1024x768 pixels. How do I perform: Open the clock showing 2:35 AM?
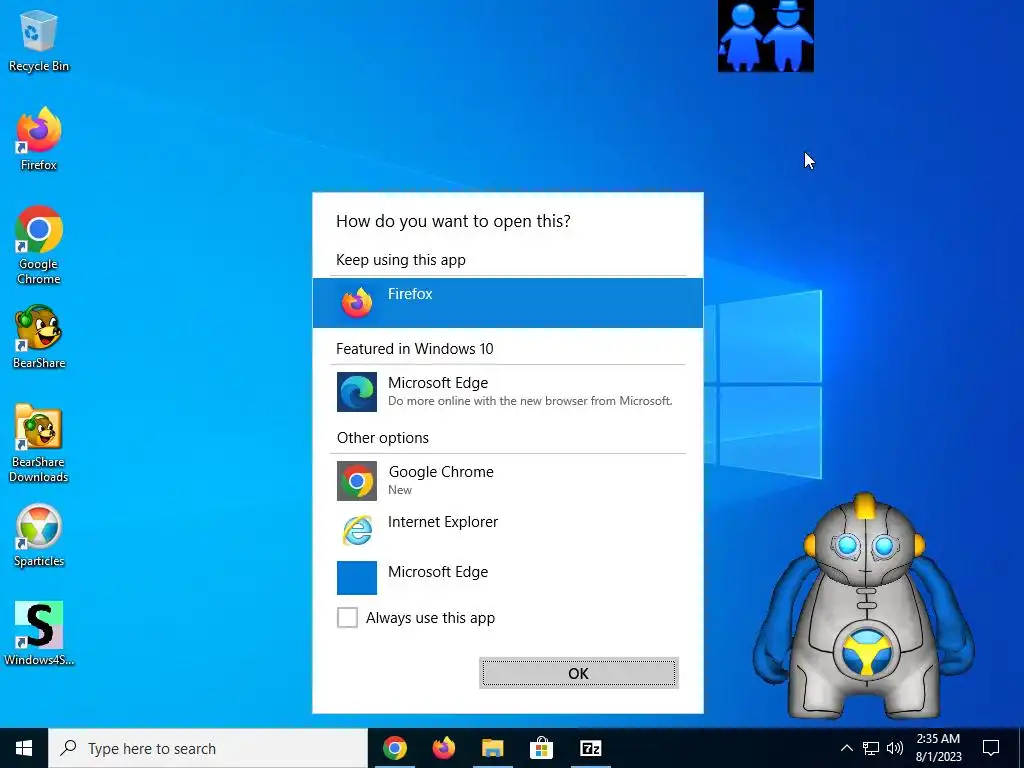(938, 748)
